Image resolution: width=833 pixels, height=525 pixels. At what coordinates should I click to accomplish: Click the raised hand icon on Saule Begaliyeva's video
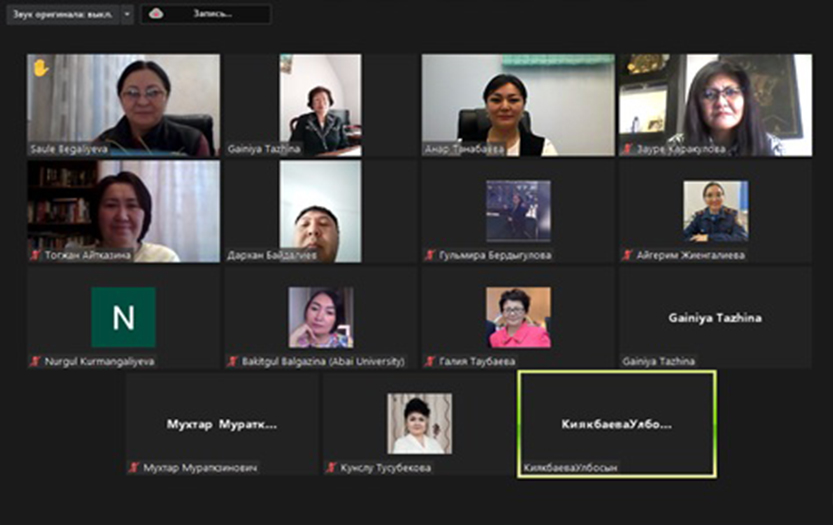pyautogui.click(x=41, y=68)
